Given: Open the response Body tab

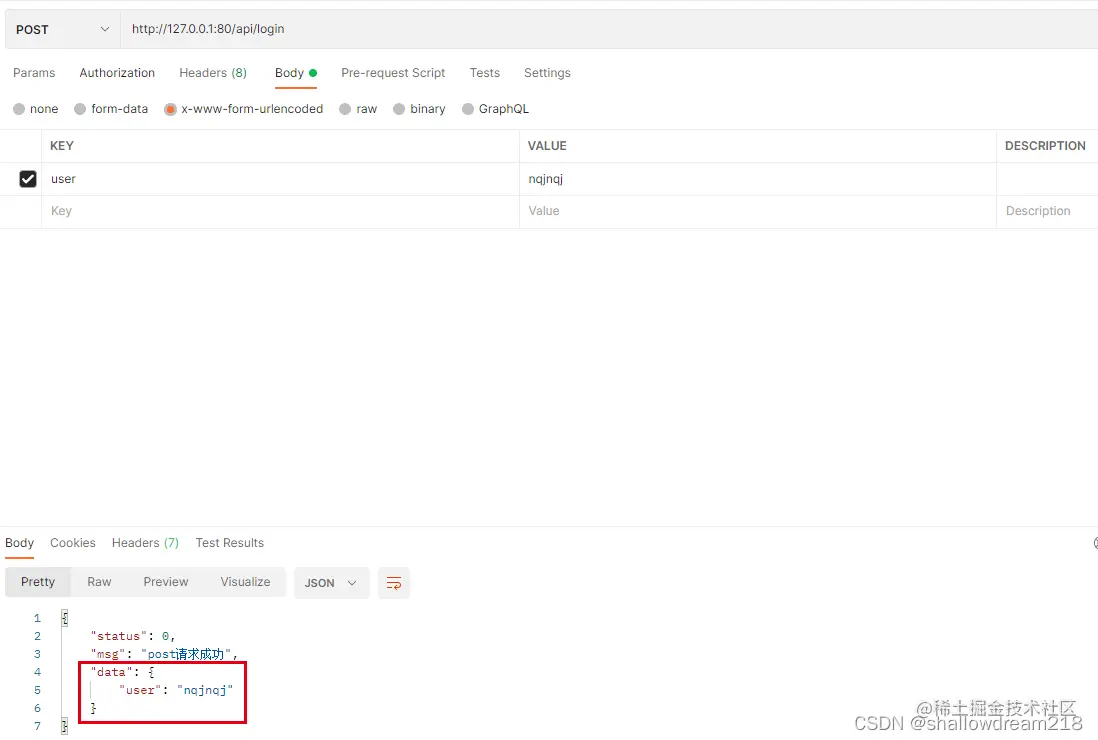Looking at the screenshot, I should pos(19,543).
